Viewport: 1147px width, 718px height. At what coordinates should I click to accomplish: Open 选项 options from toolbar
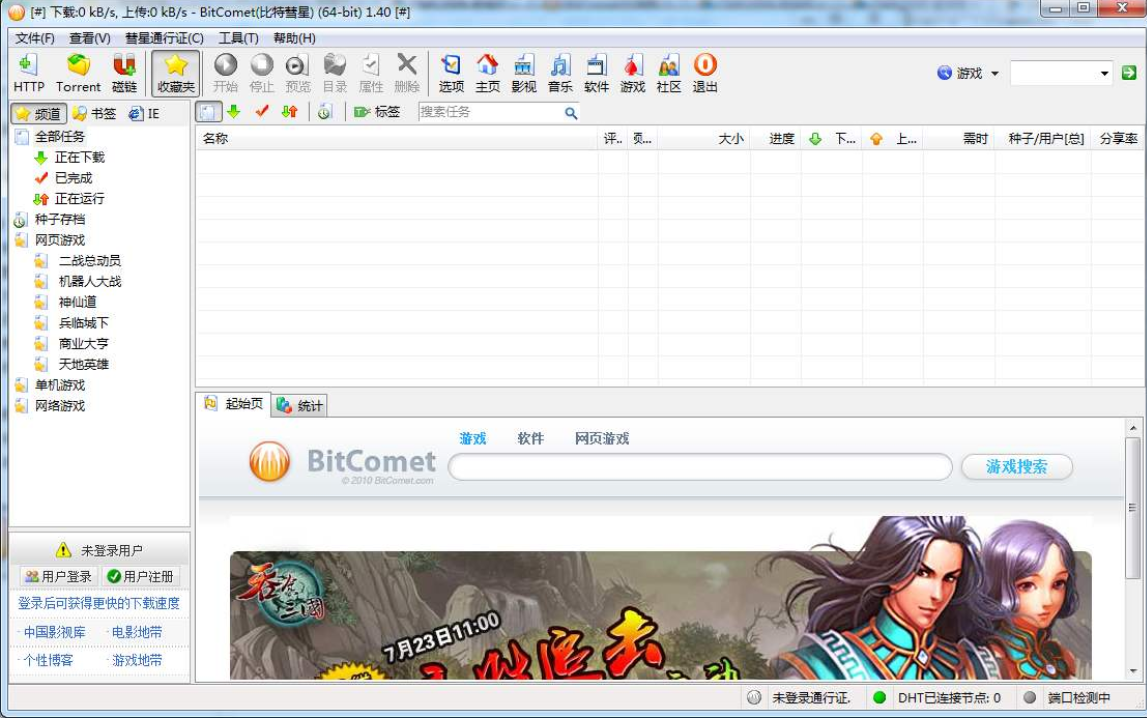451,73
